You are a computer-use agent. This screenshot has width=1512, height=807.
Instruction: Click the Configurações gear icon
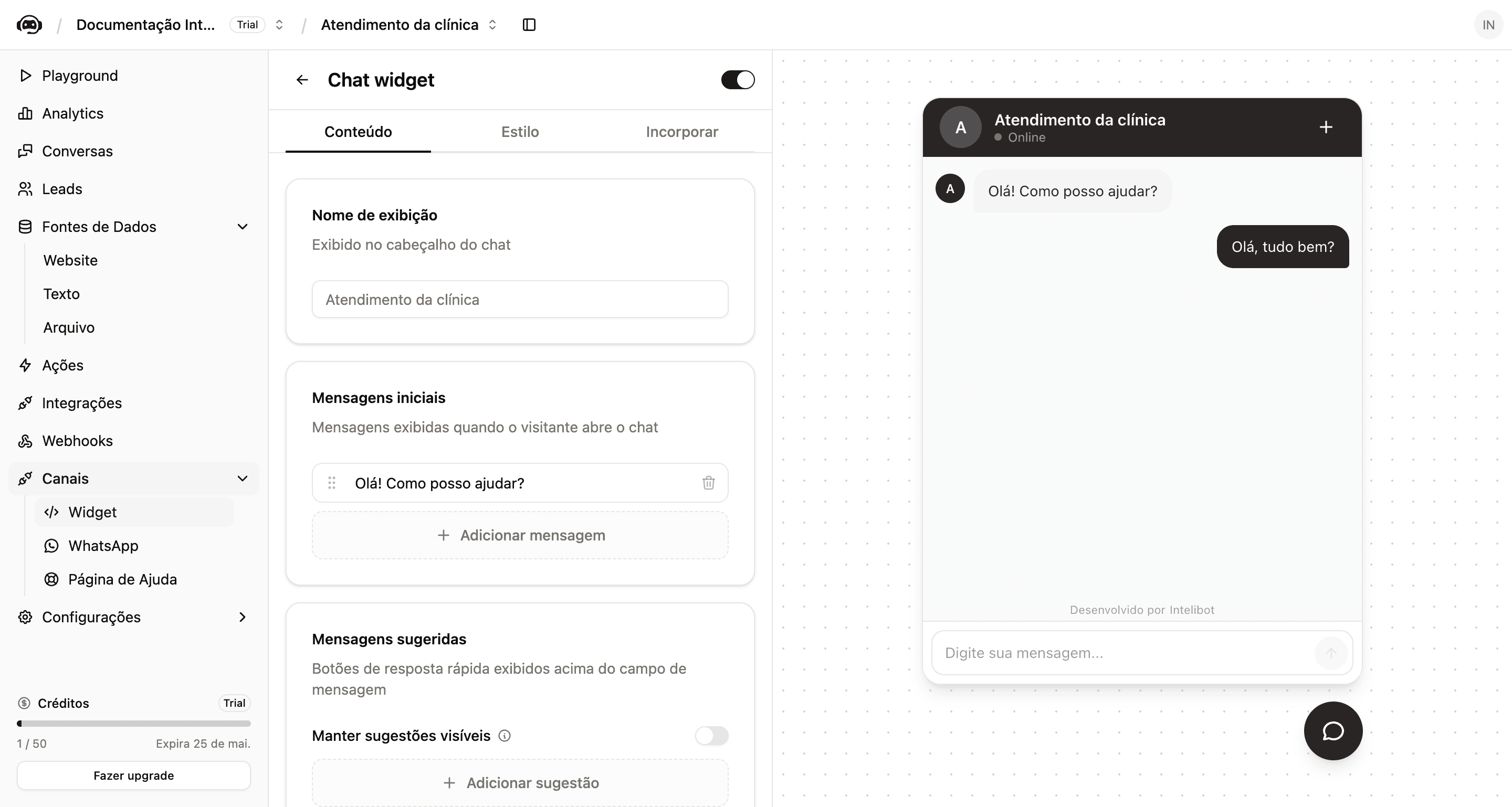25,617
